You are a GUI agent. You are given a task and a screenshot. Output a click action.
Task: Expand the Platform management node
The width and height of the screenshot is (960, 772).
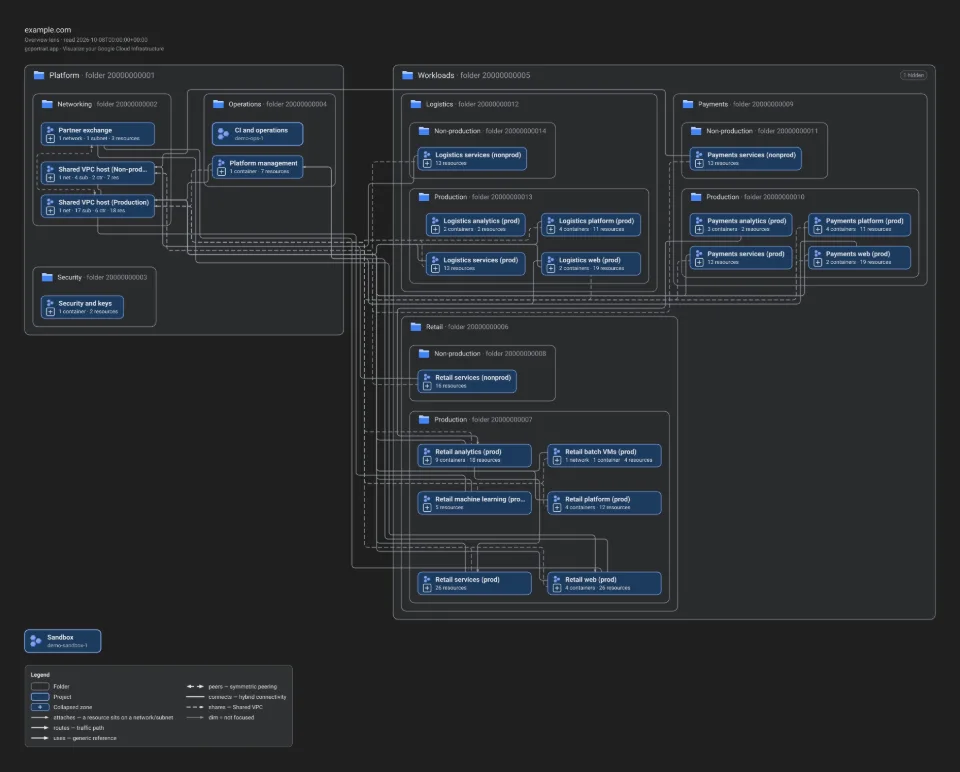(222, 171)
